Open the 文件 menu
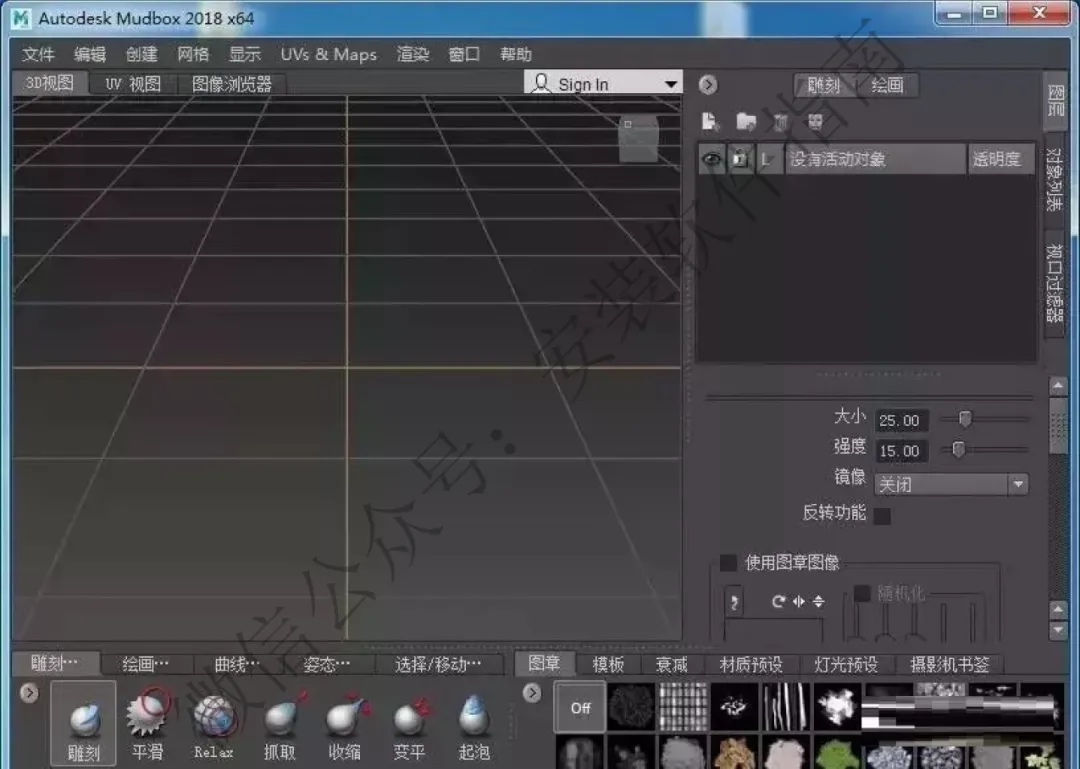1080x769 pixels. 38,54
